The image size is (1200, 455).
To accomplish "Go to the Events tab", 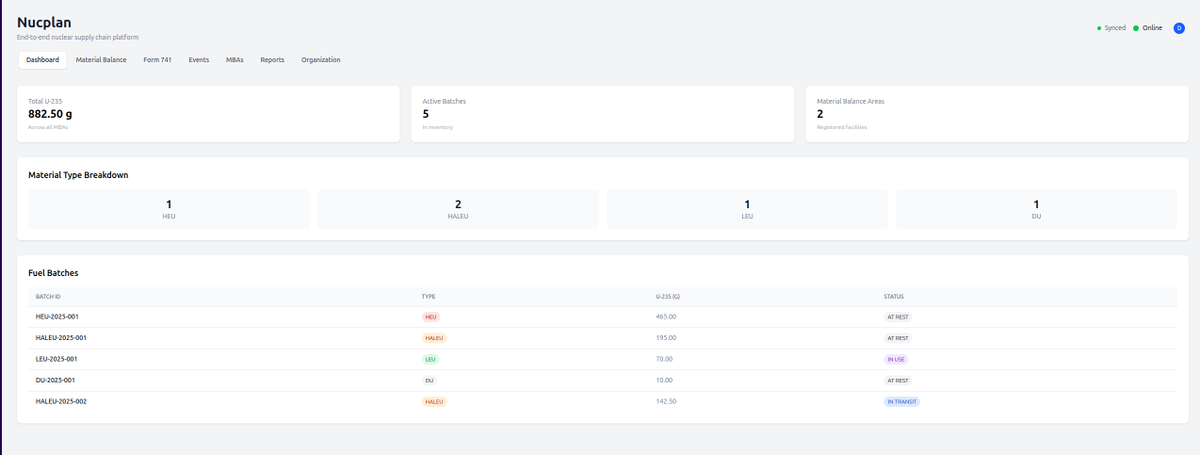I will (199, 60).
